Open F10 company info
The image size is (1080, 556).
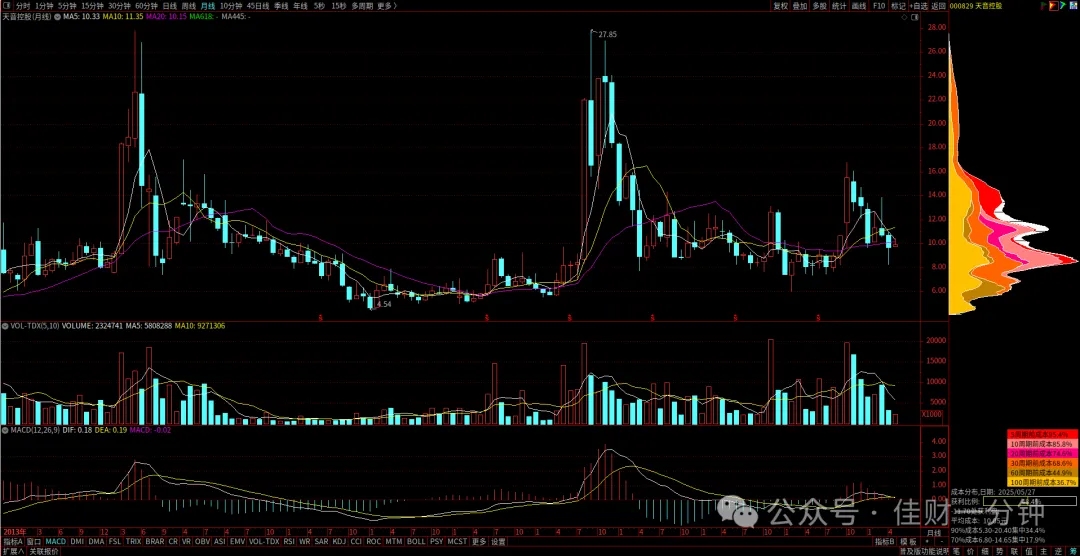pyautogui.click(x=879, y=6)
